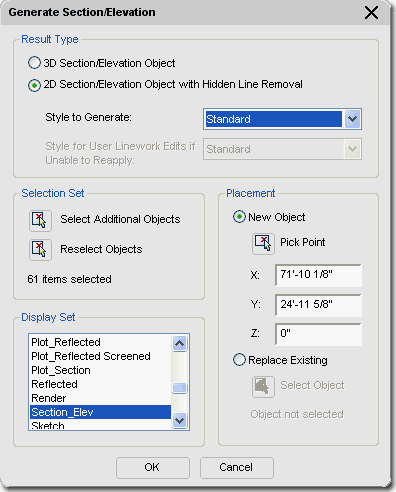The height and width of the screenshot is (492, 396).
Task: Click the Pick Point icon
Action: (263, 244)
